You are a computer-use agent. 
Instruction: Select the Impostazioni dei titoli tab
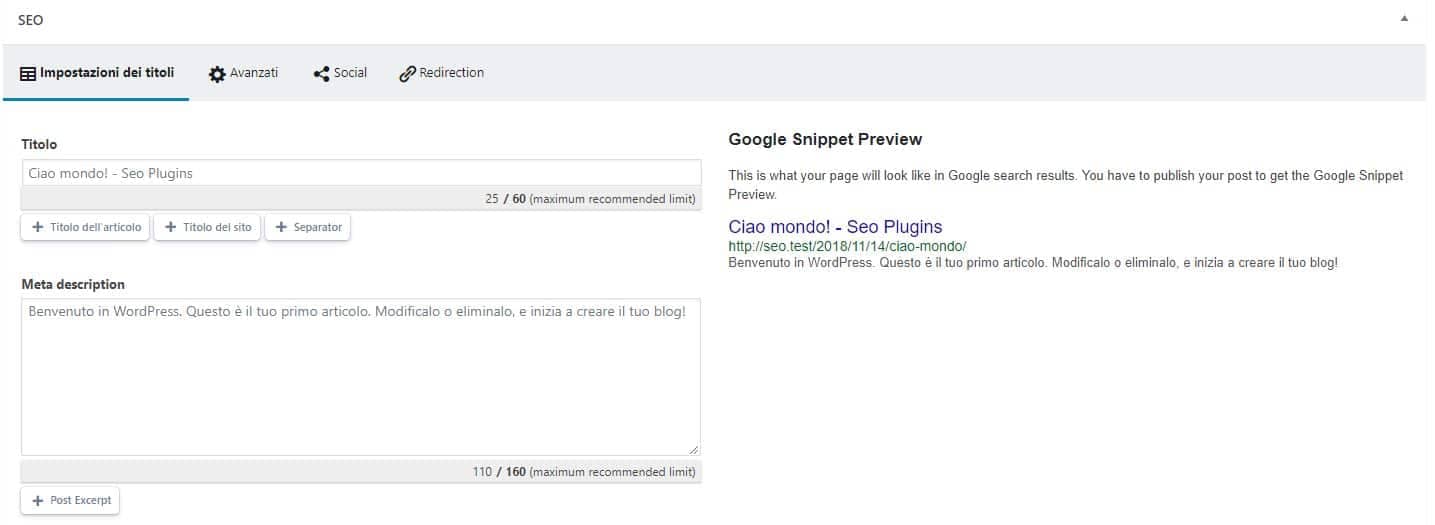click(97, 73)
